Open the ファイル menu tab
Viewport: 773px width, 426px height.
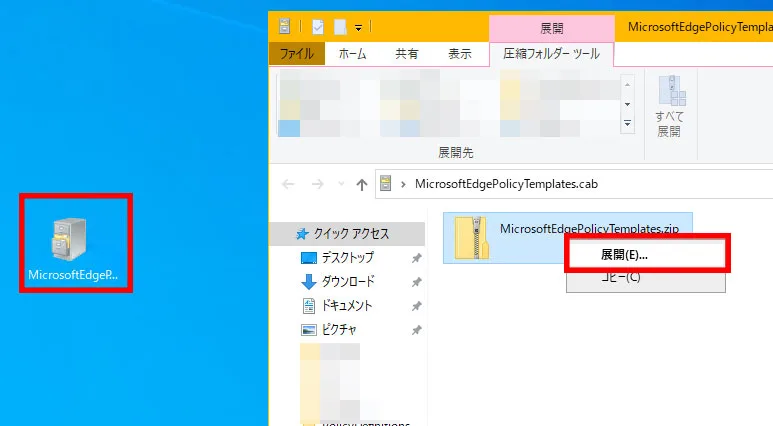point(297,54)
